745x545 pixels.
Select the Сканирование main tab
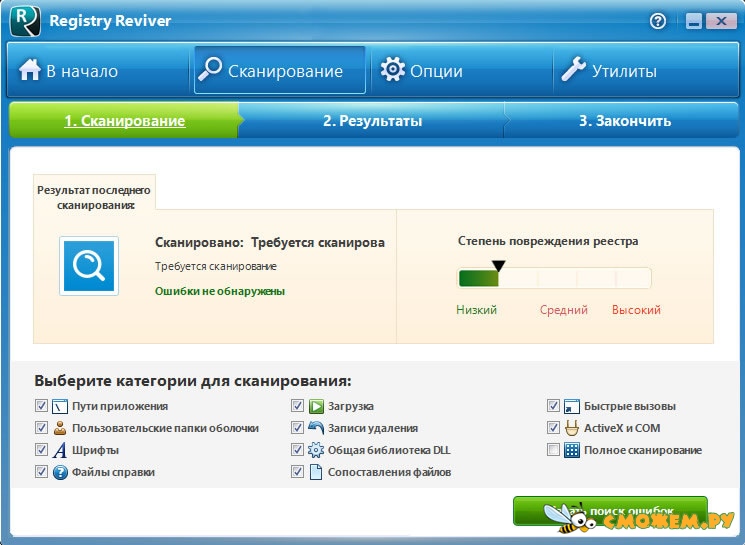point(280,70)
